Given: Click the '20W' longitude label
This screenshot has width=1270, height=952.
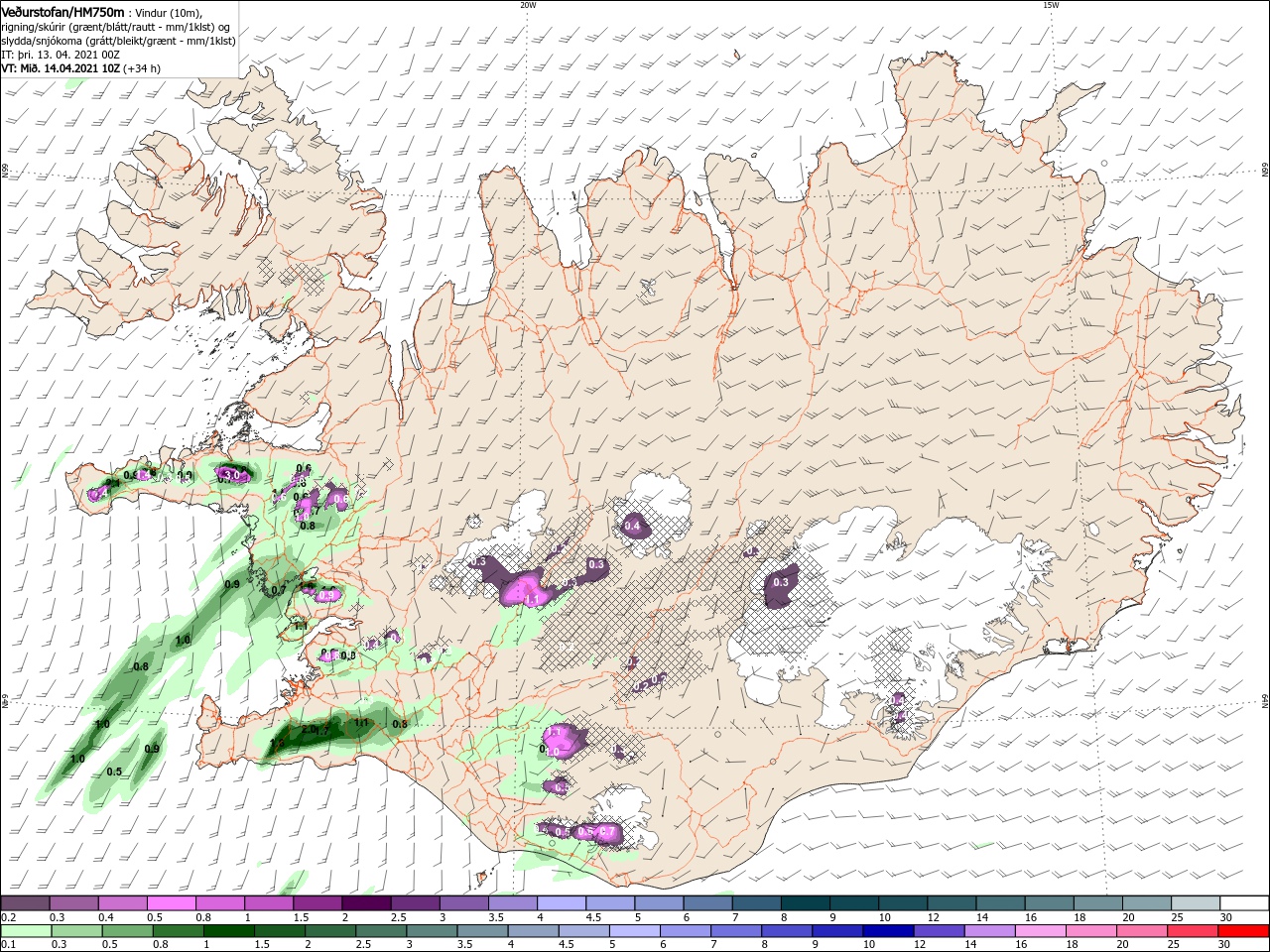Looking at the screenshot, I should [x=528, y=5].
